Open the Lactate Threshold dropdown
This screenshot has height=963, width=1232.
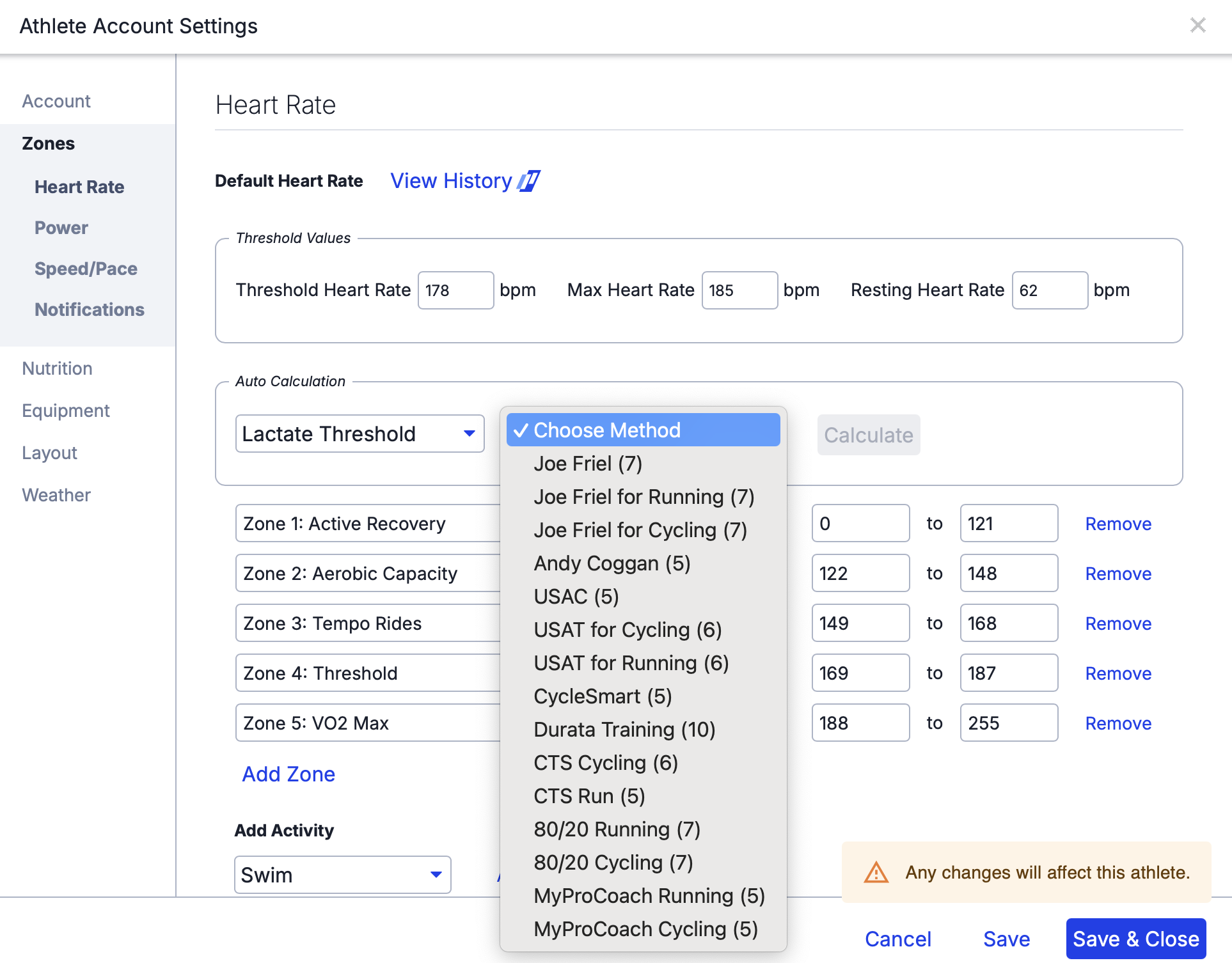(359, 434)
